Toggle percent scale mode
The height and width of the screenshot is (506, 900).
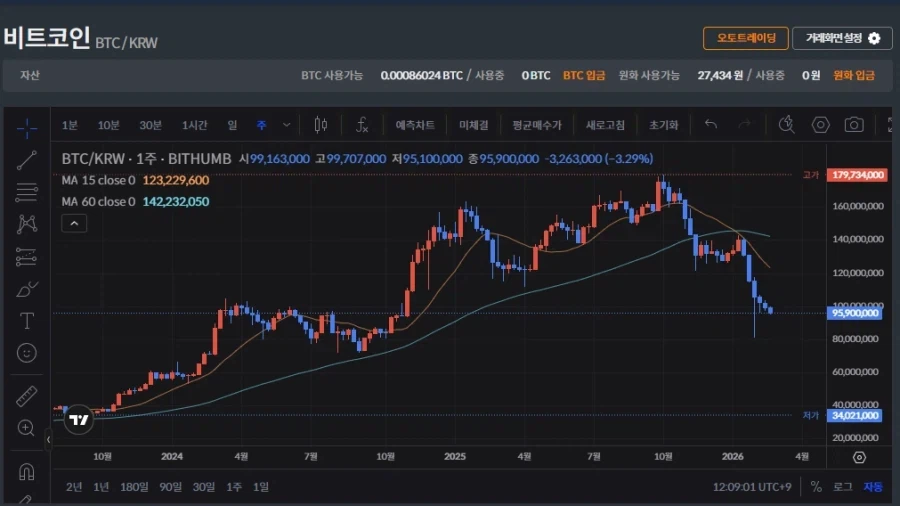click(816, 486)
